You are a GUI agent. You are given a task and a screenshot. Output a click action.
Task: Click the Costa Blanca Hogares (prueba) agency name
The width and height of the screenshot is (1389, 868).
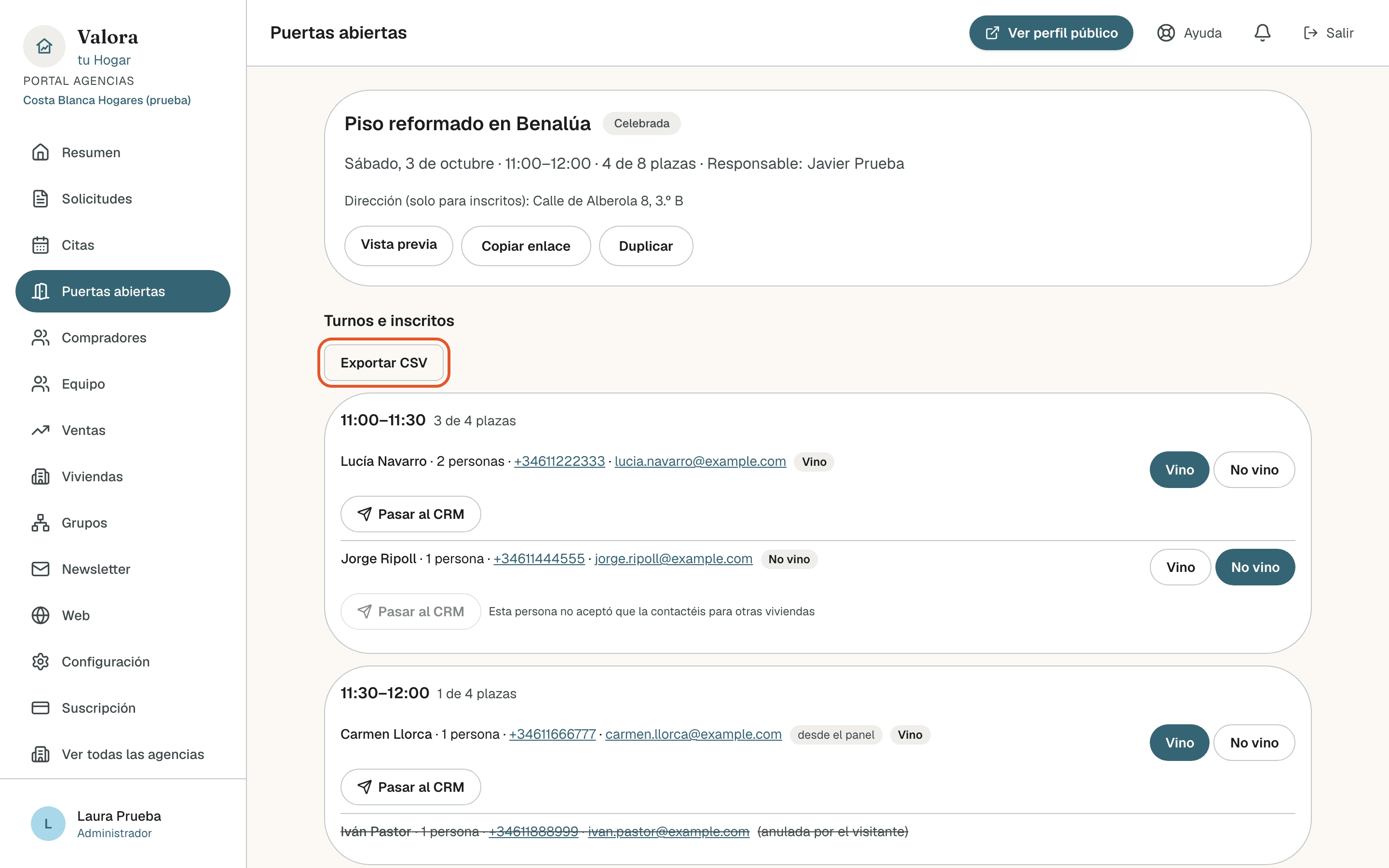tap(107, 100)
